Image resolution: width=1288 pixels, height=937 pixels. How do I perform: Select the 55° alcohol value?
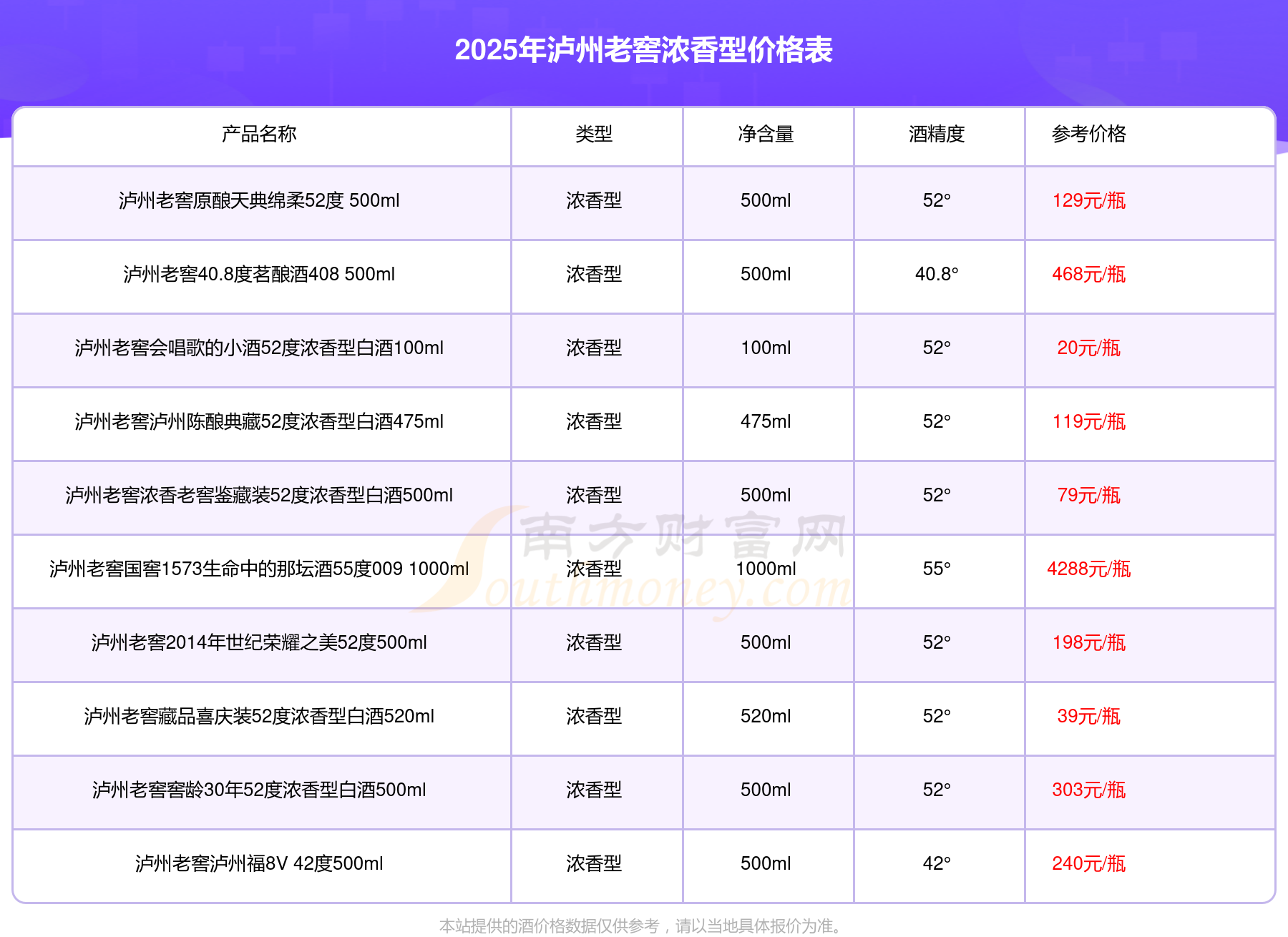coord(937,569)
